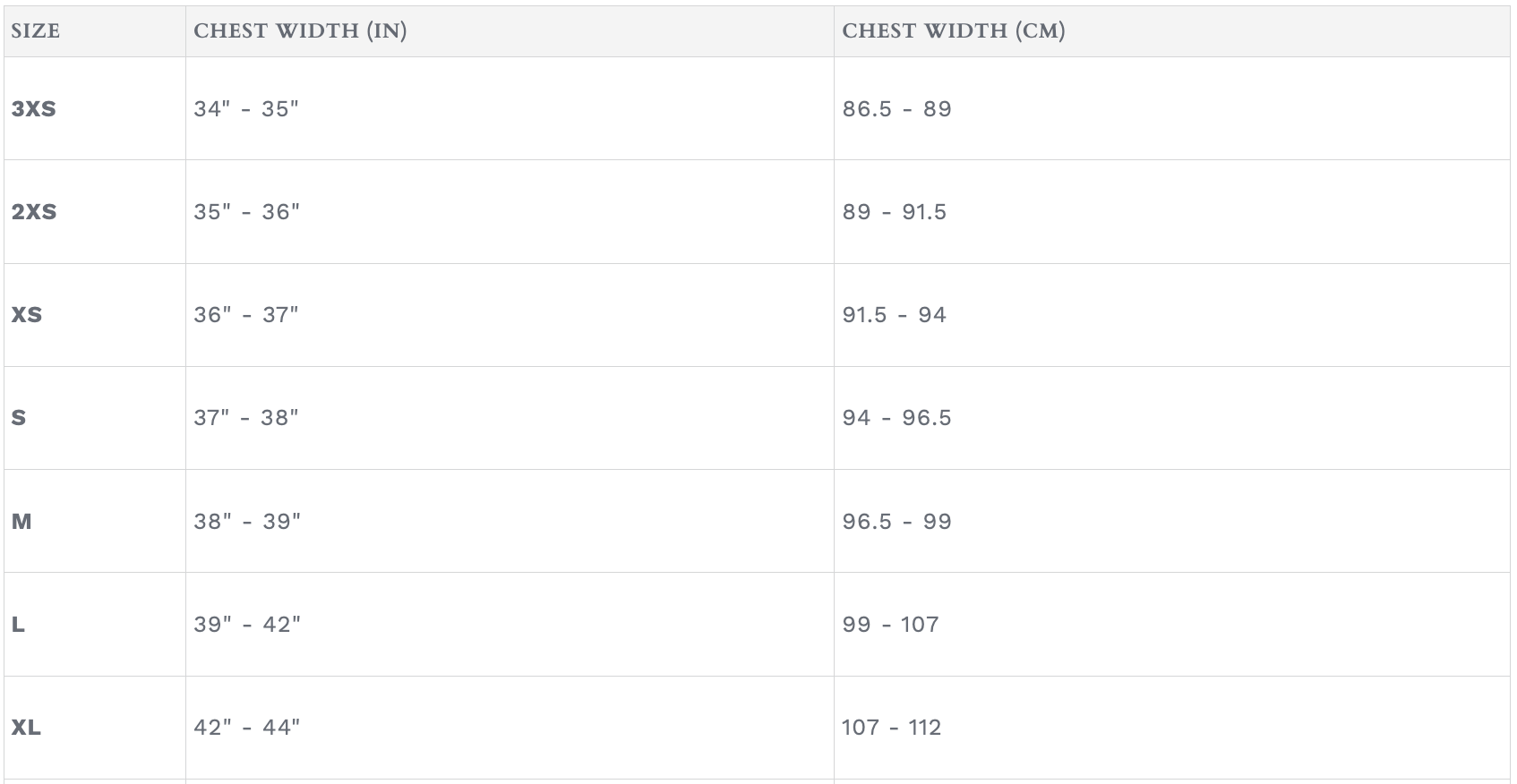1517x784 pixels.
Task: Click the 35" - 36" inch measurement cell
Action: (247, 212)
